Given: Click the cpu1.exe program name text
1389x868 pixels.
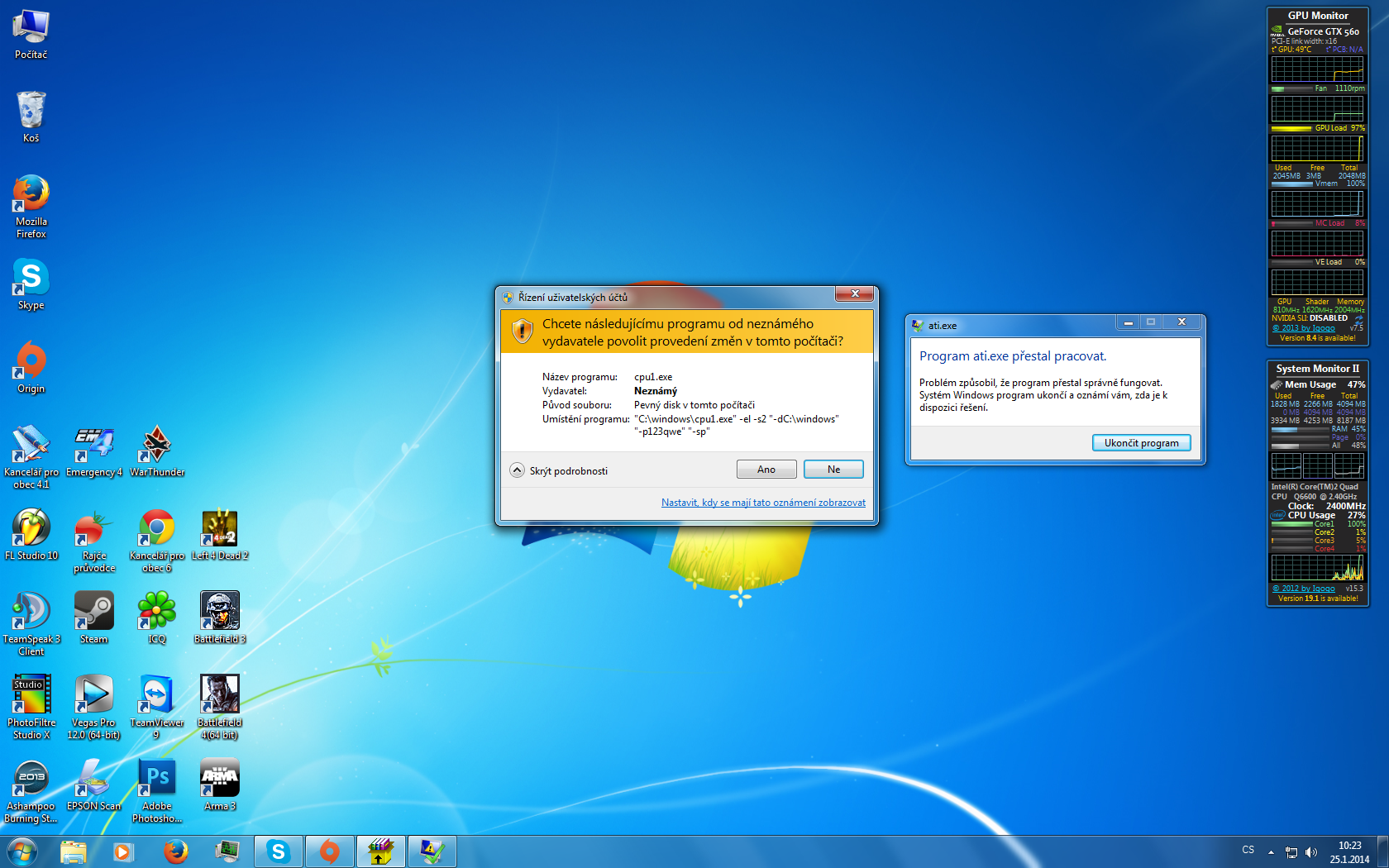Looking at the screenshot, I should click(653, 377).
